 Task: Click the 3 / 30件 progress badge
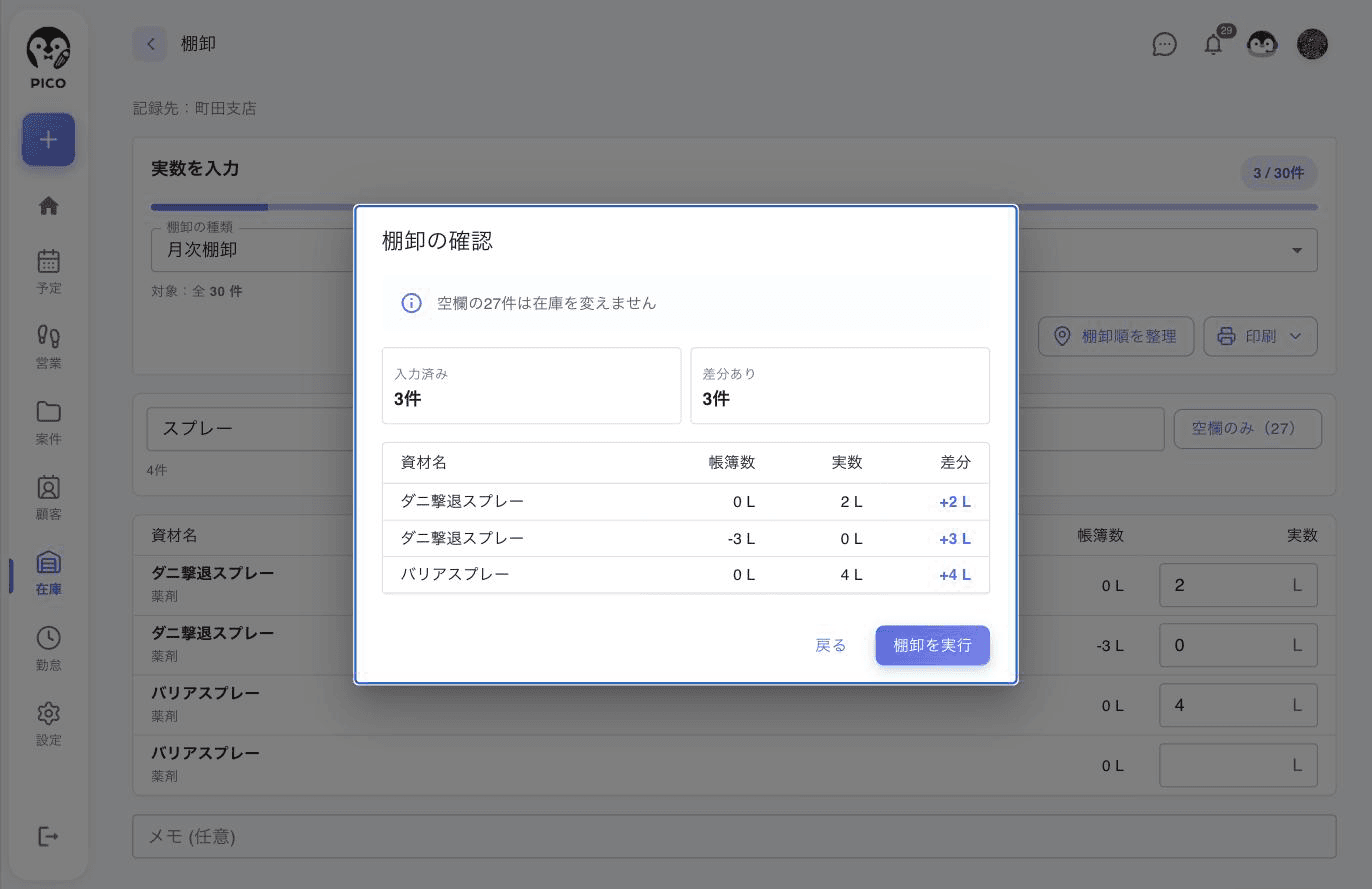(x=1279, y=173)
